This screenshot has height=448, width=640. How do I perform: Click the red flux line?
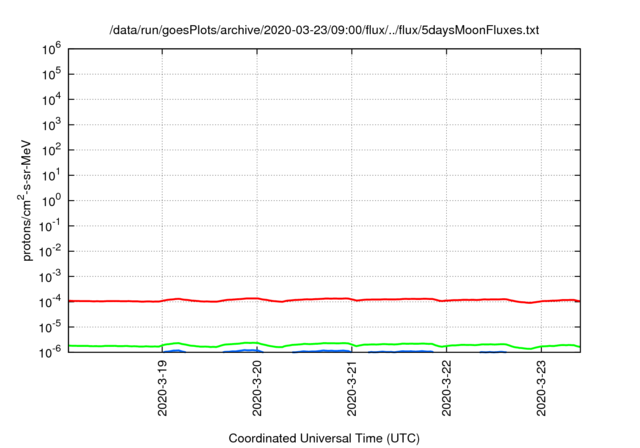tap(324, 299)
